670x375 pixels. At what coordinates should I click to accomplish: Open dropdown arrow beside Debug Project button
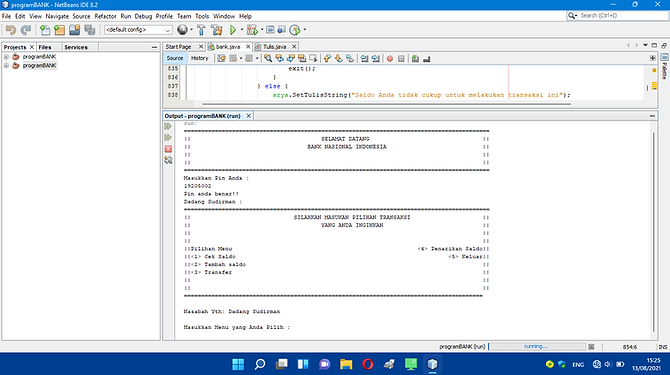262,30
